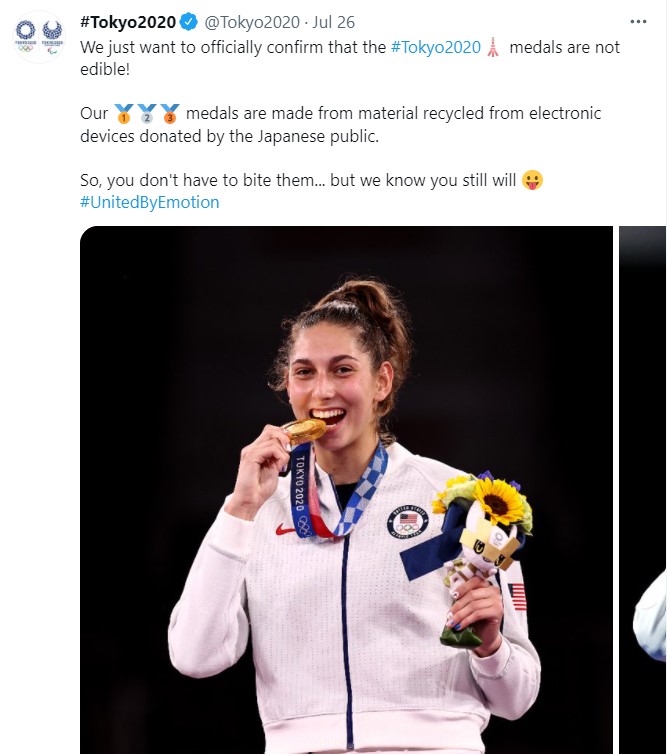Image resolution: width=667 pixels, height=754 pixels.
Task: Click the tongue-out face emoji
Action: tap(533, 181)
